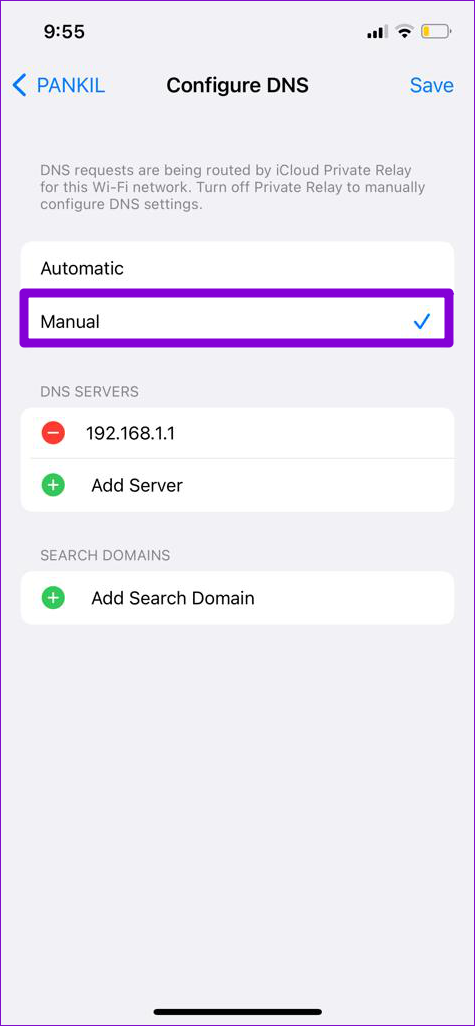Screen dimensions: 475x1026
Task: Select the Manual DNS option
Action: 237,321
